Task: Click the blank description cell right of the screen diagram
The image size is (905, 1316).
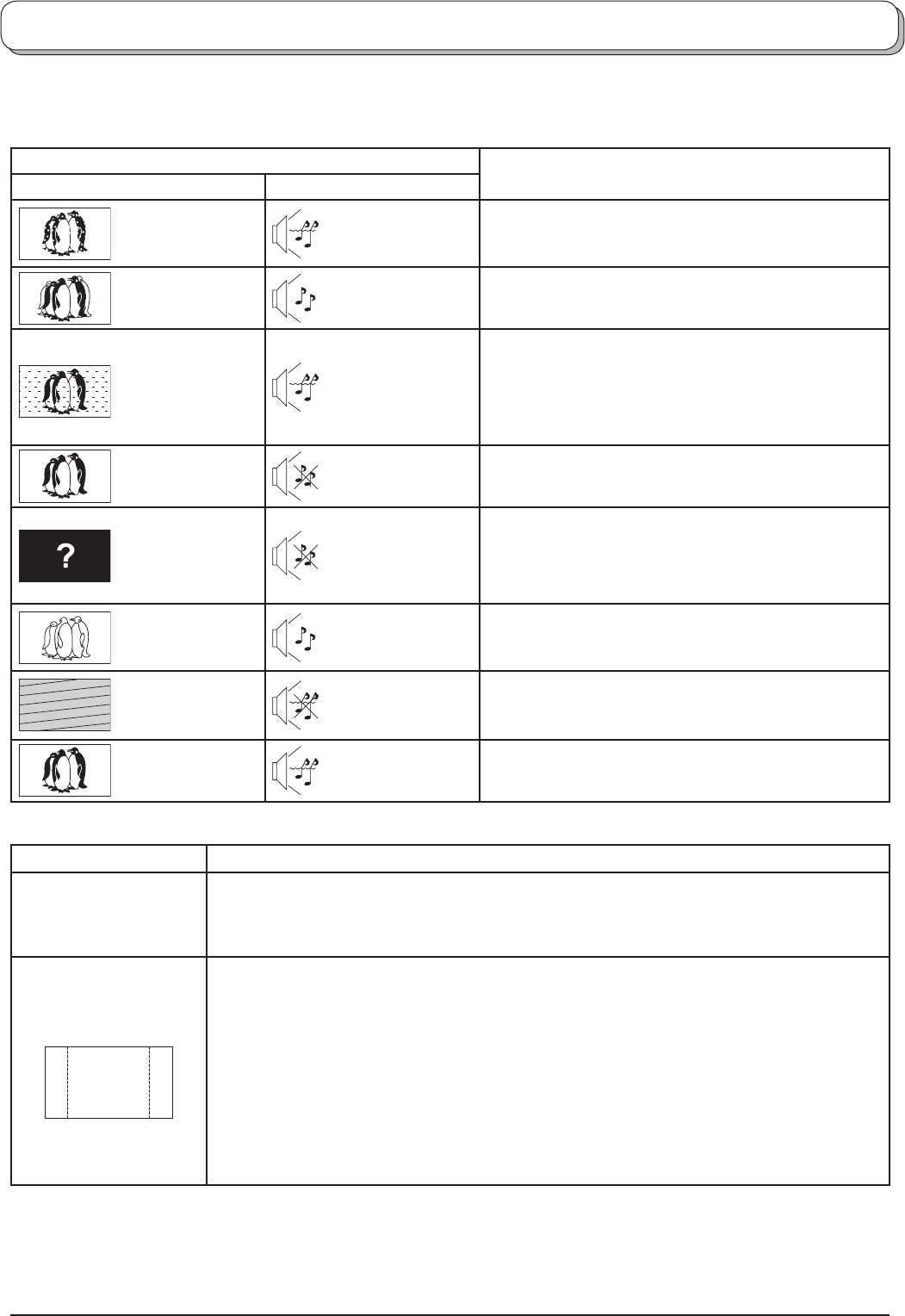Action: 548,1071
